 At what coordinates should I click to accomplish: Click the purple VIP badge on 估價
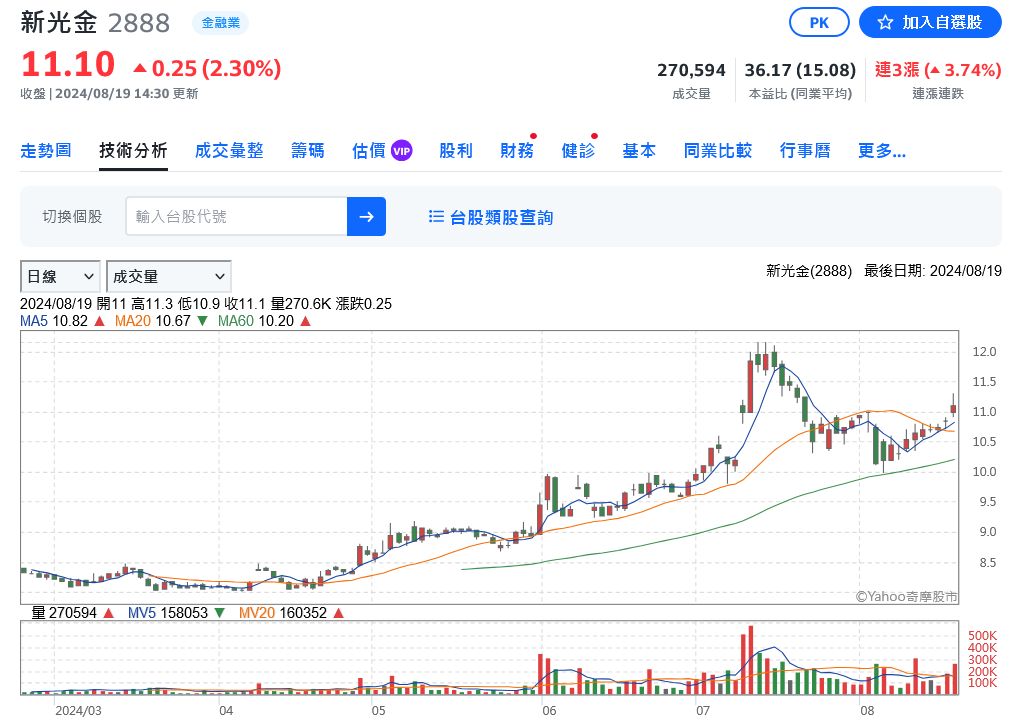(x=401, y=151)
